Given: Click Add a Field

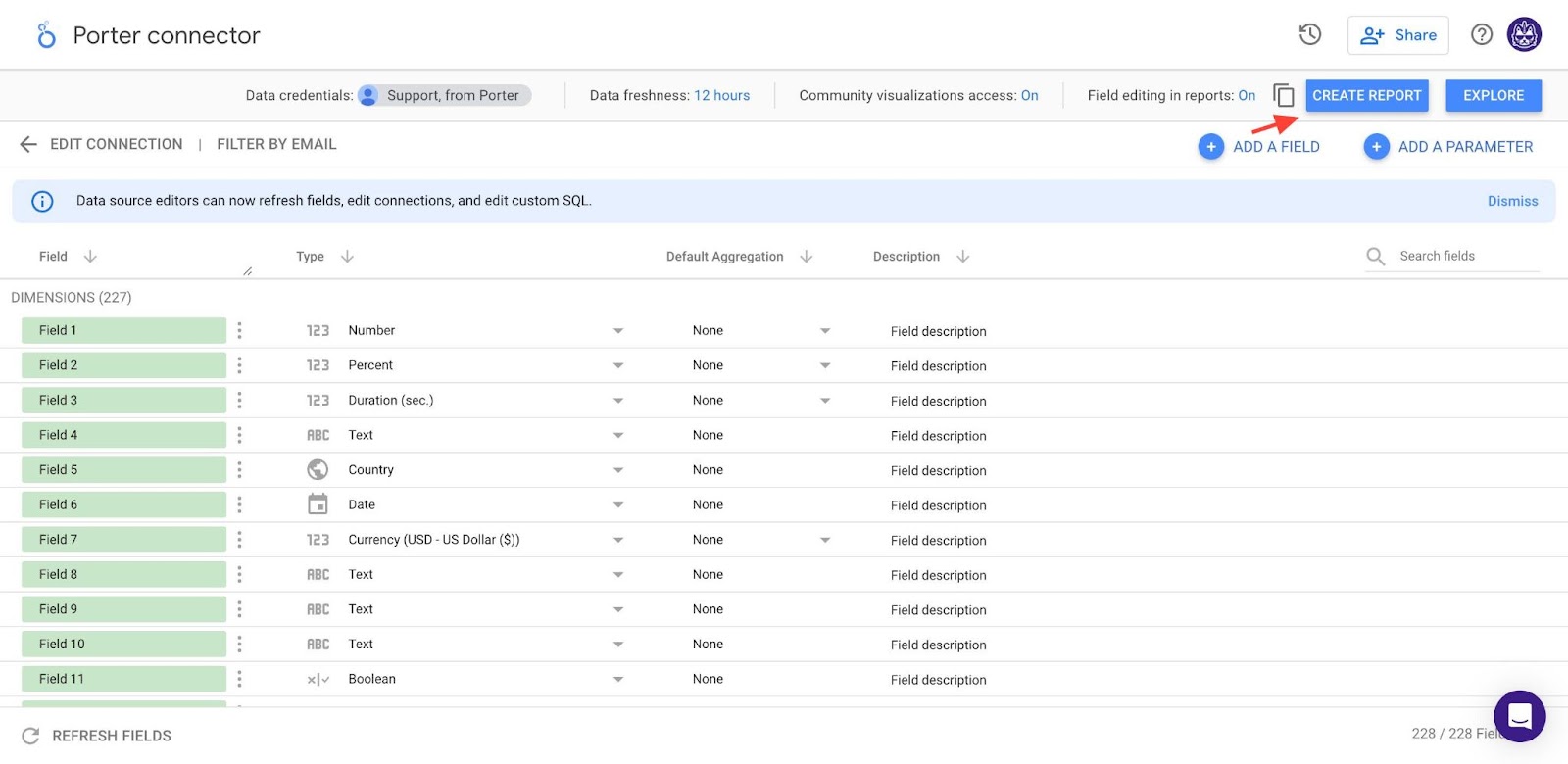Looking at the screenshot, I should tap(1276, 147).
